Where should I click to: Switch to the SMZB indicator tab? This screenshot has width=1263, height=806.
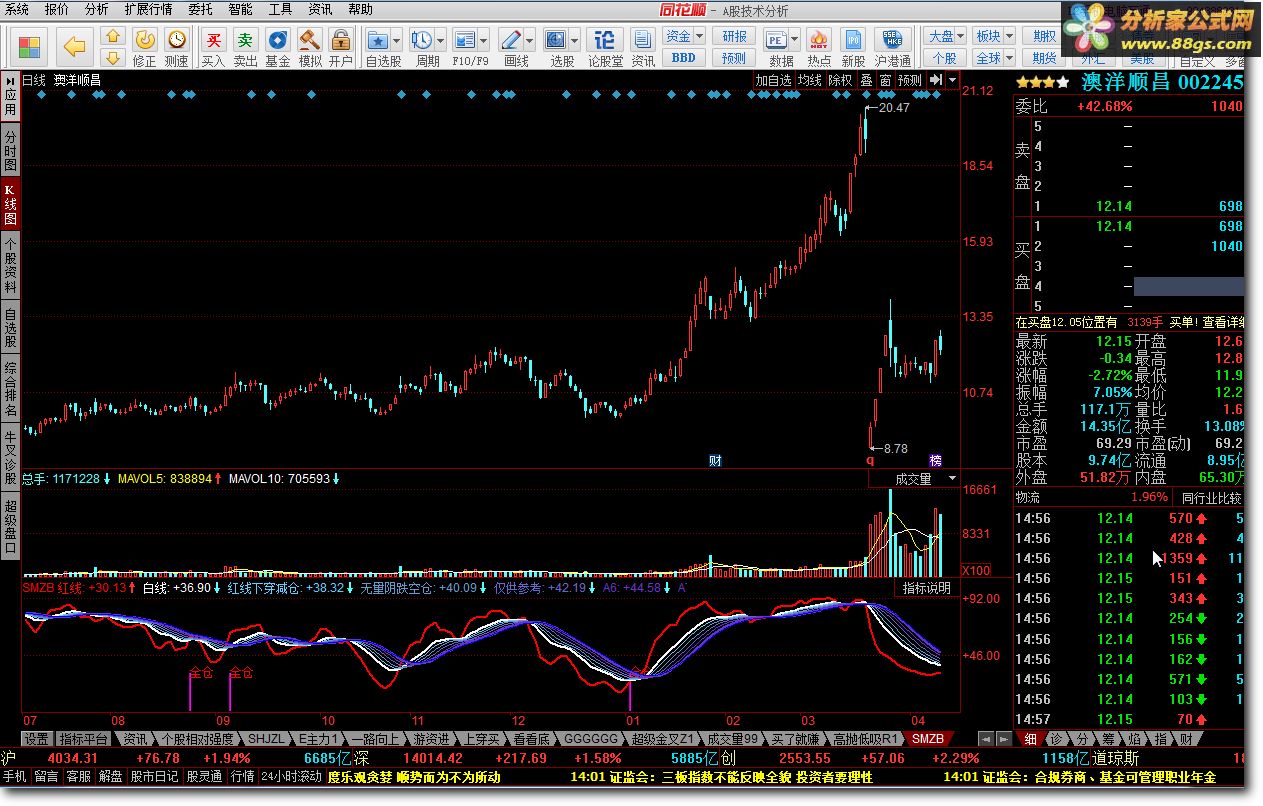point(928,739)
